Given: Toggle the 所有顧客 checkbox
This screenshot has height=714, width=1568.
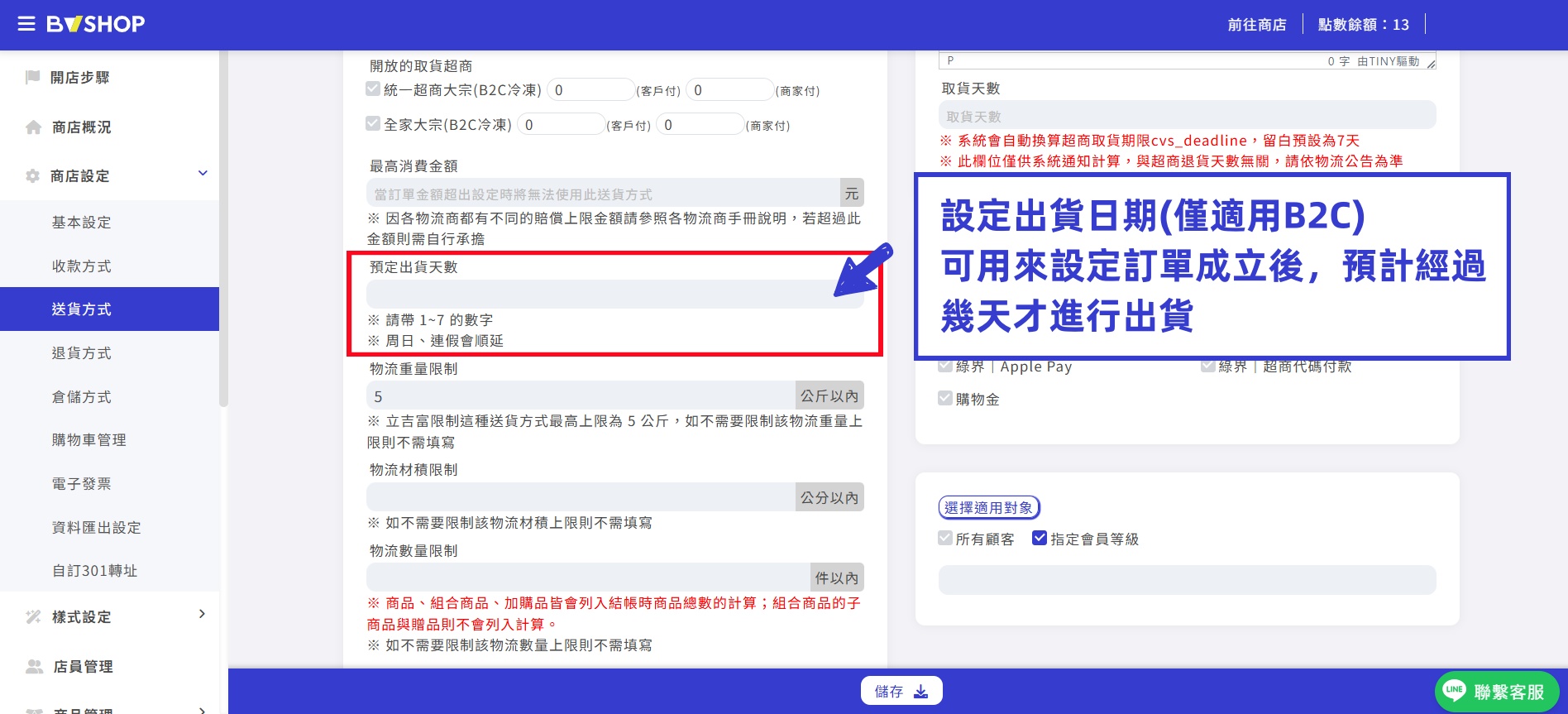Looking at the screenshot, I should (x=945, y=538).
